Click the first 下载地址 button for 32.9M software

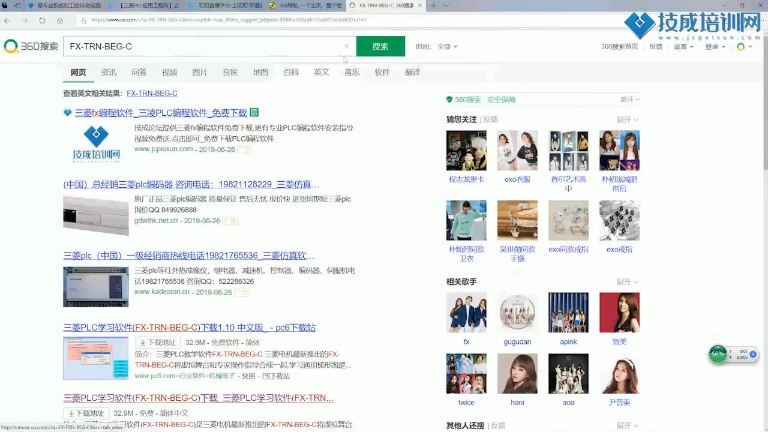point(158,342)
